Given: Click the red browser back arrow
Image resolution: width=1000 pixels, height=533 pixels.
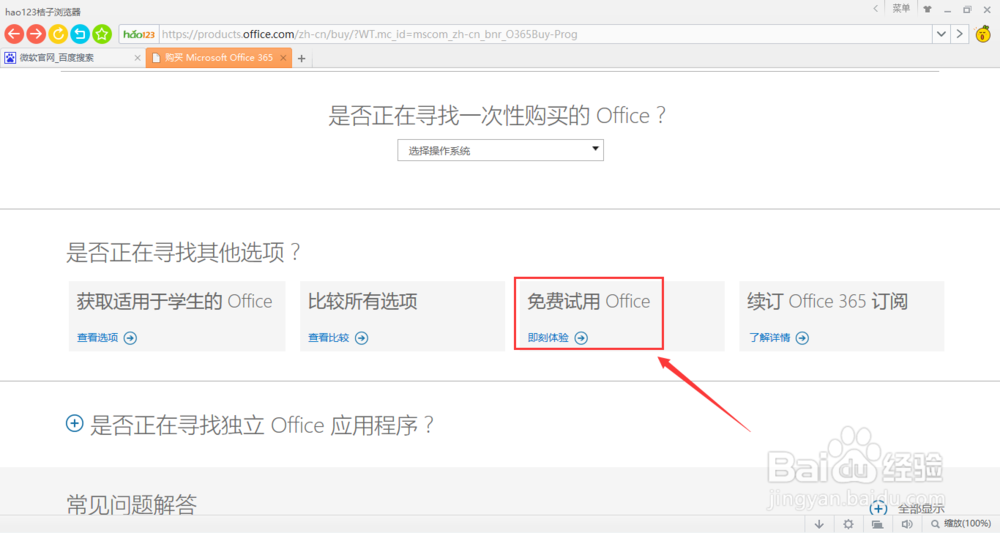Looking at the screenshot, I should [x=14, y=34].
